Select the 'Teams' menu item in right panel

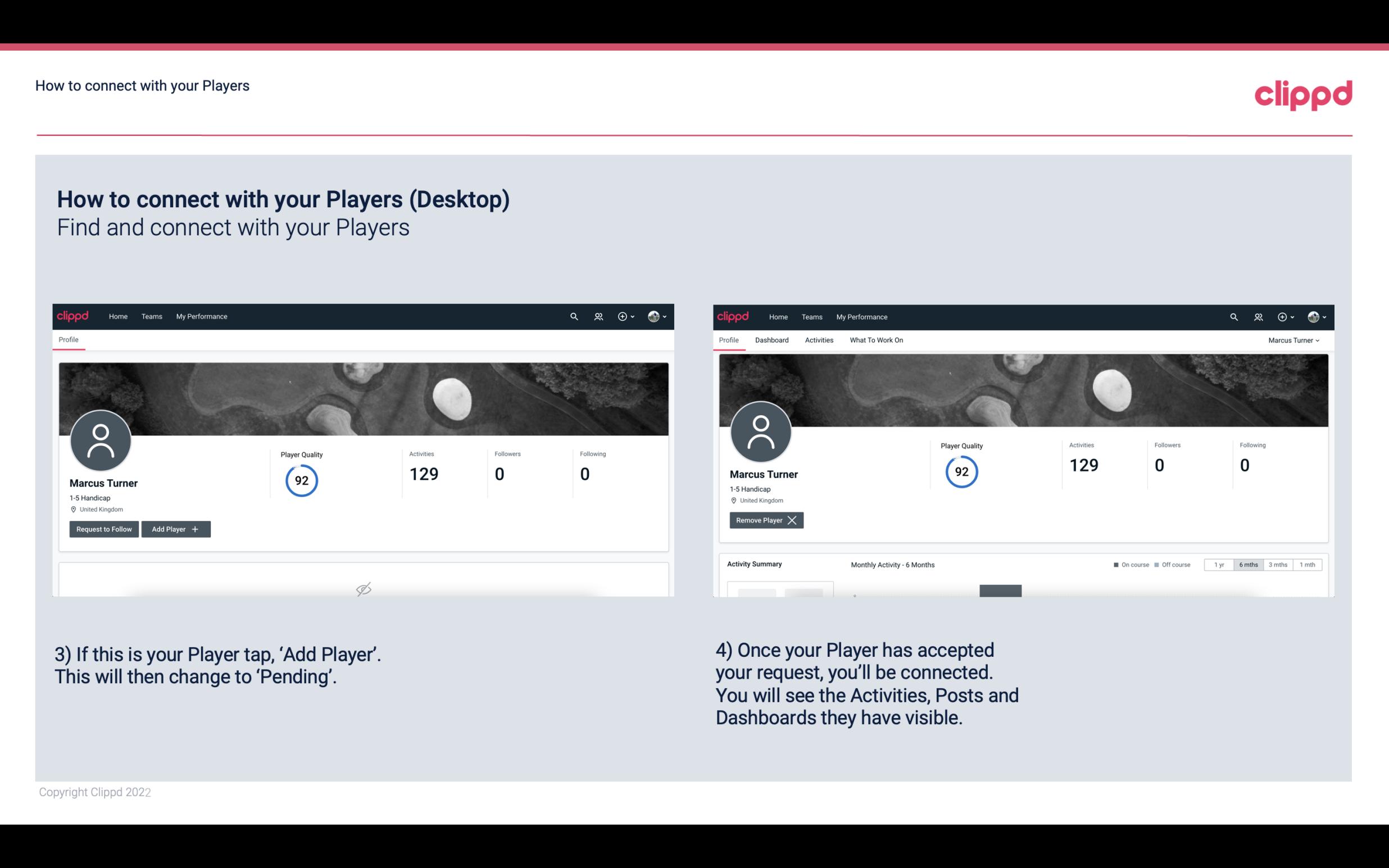point(810,316)
